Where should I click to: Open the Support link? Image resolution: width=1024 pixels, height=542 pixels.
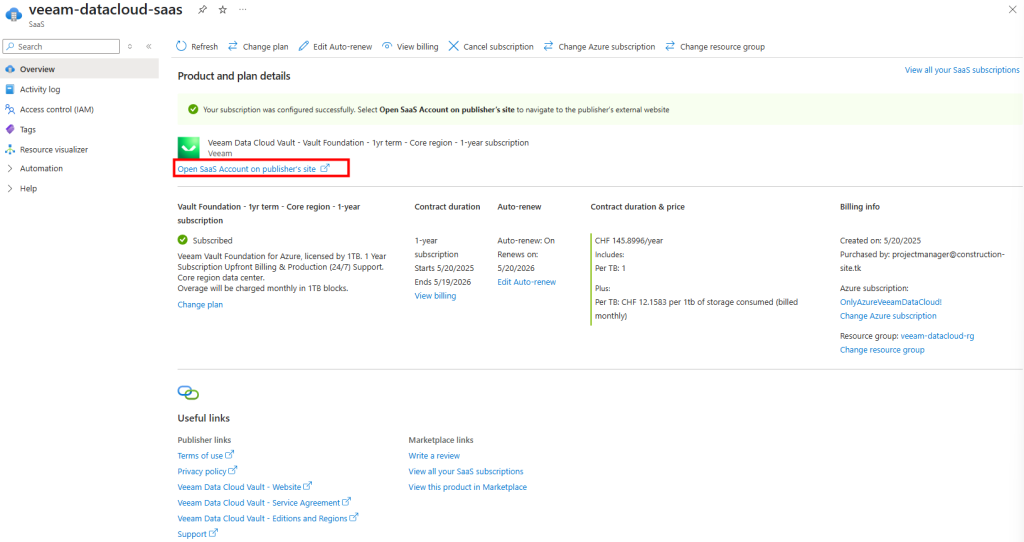click(x=197, y=534)
